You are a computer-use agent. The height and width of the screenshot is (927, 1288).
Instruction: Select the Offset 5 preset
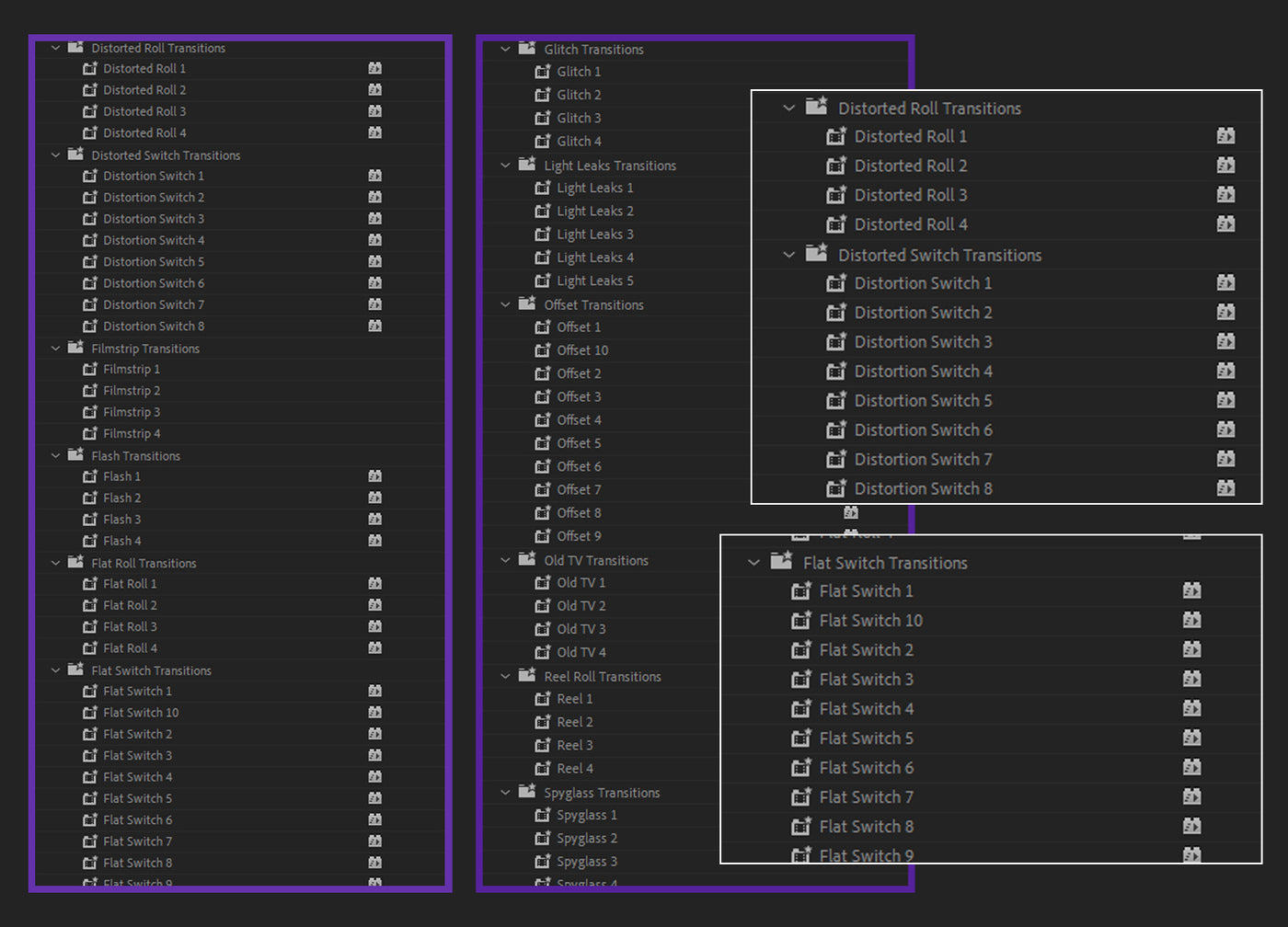point(579,443)
